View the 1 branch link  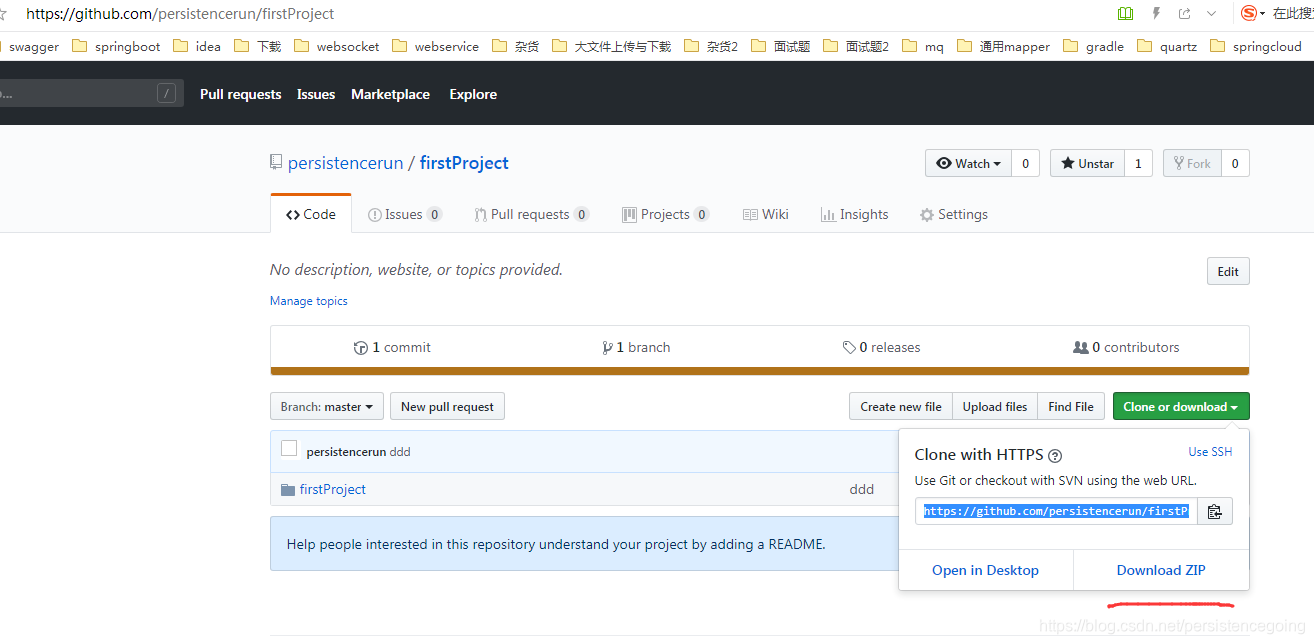click(x=636, y=347)
